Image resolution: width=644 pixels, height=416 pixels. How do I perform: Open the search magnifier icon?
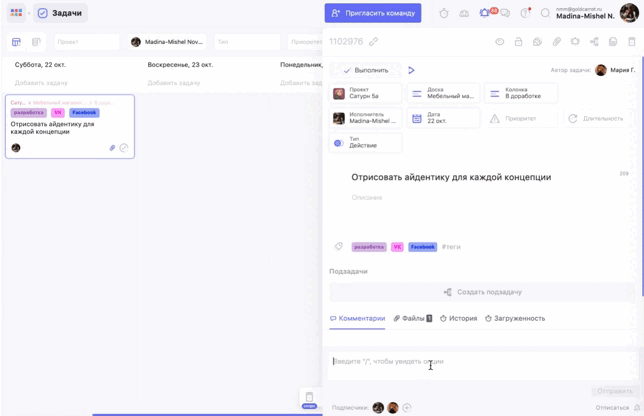click(x=545, y=13)
